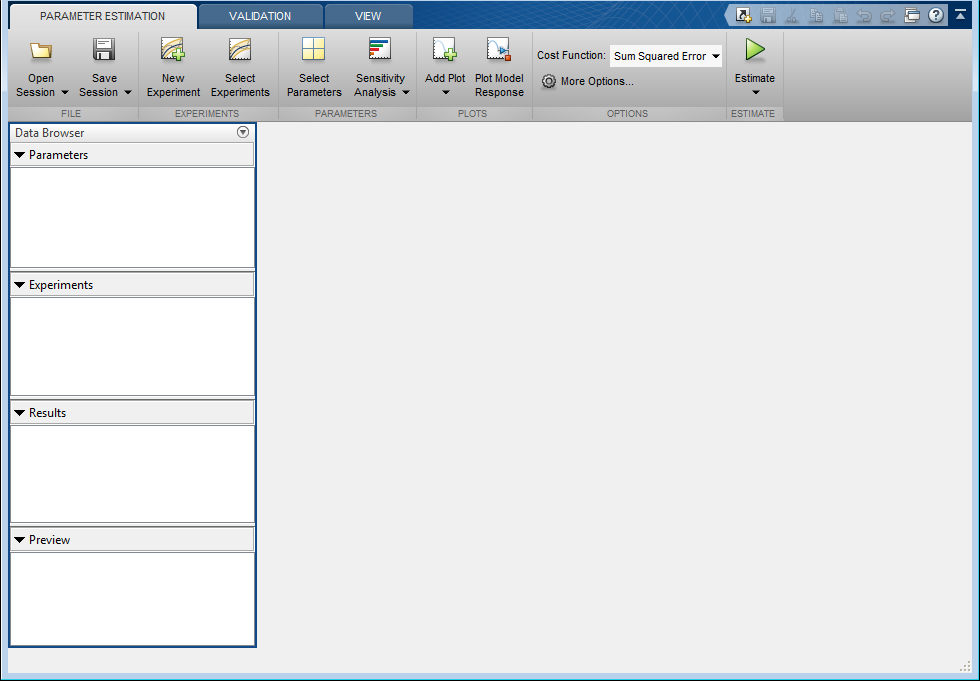Expand the Sensitivity Analysis dropdown arrow

coord(406,92)
